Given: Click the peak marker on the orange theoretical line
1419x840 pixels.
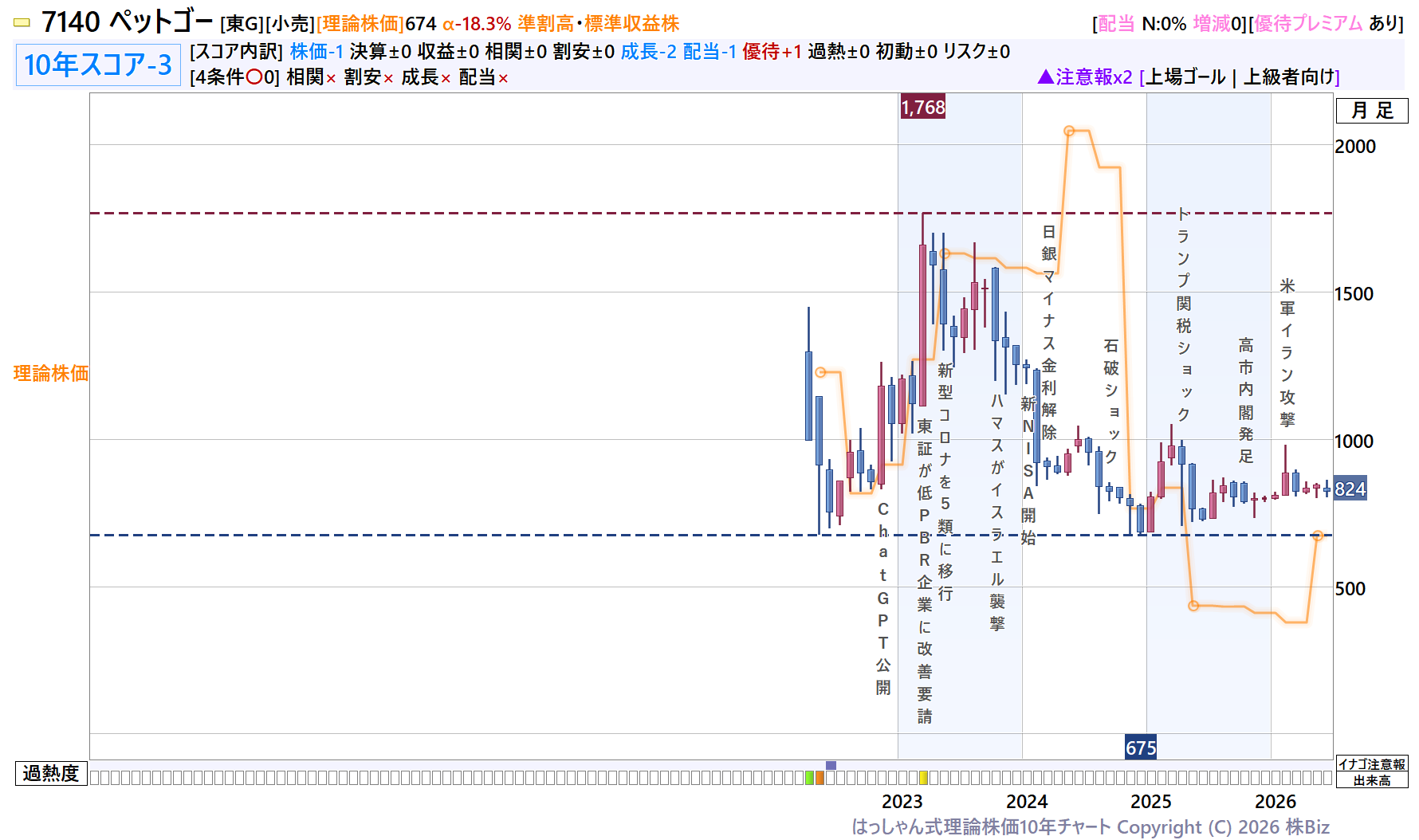Looking at the screenshot, I should click(x=1069, y=131).
